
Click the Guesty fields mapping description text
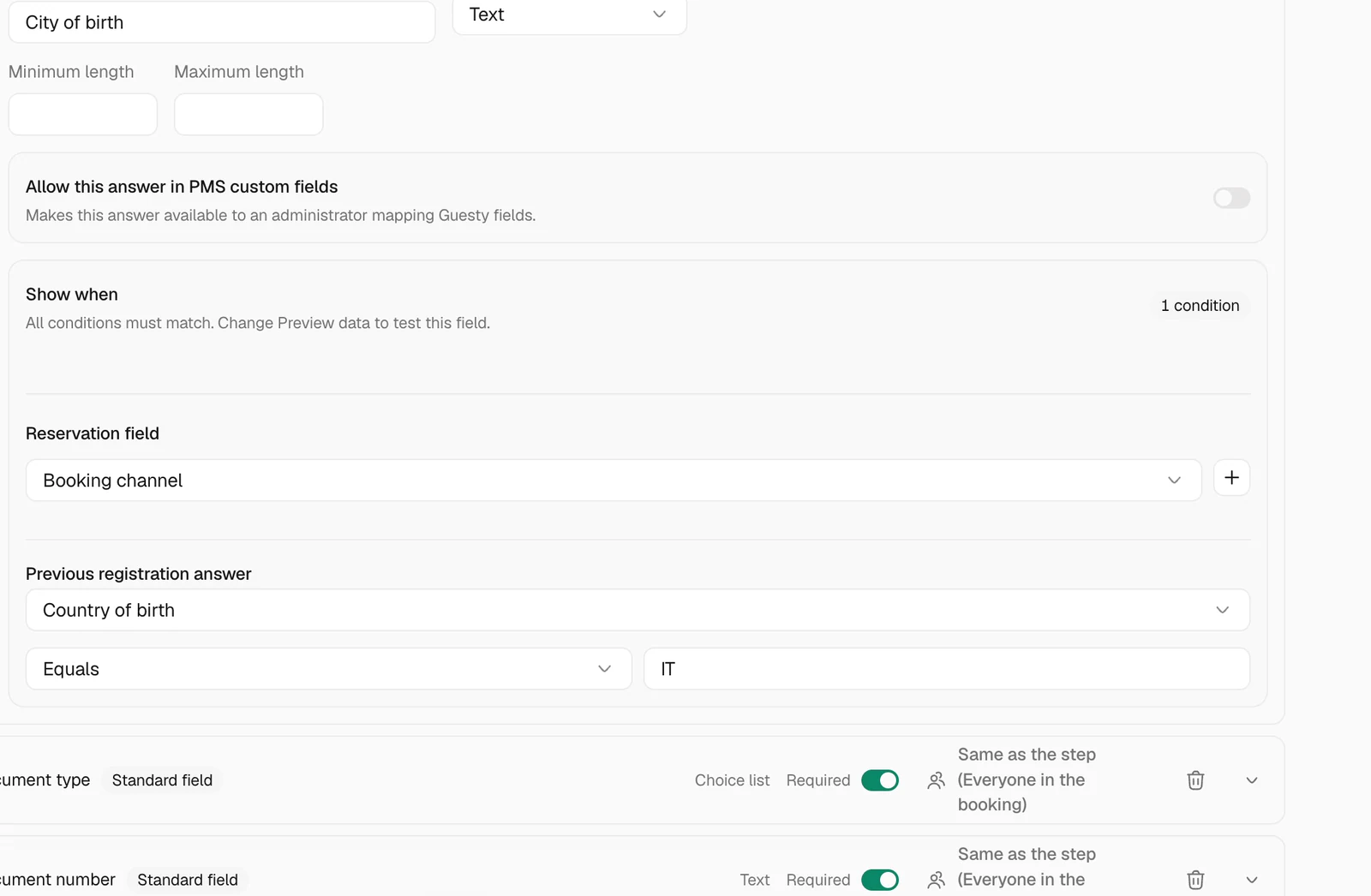[280, 215]
